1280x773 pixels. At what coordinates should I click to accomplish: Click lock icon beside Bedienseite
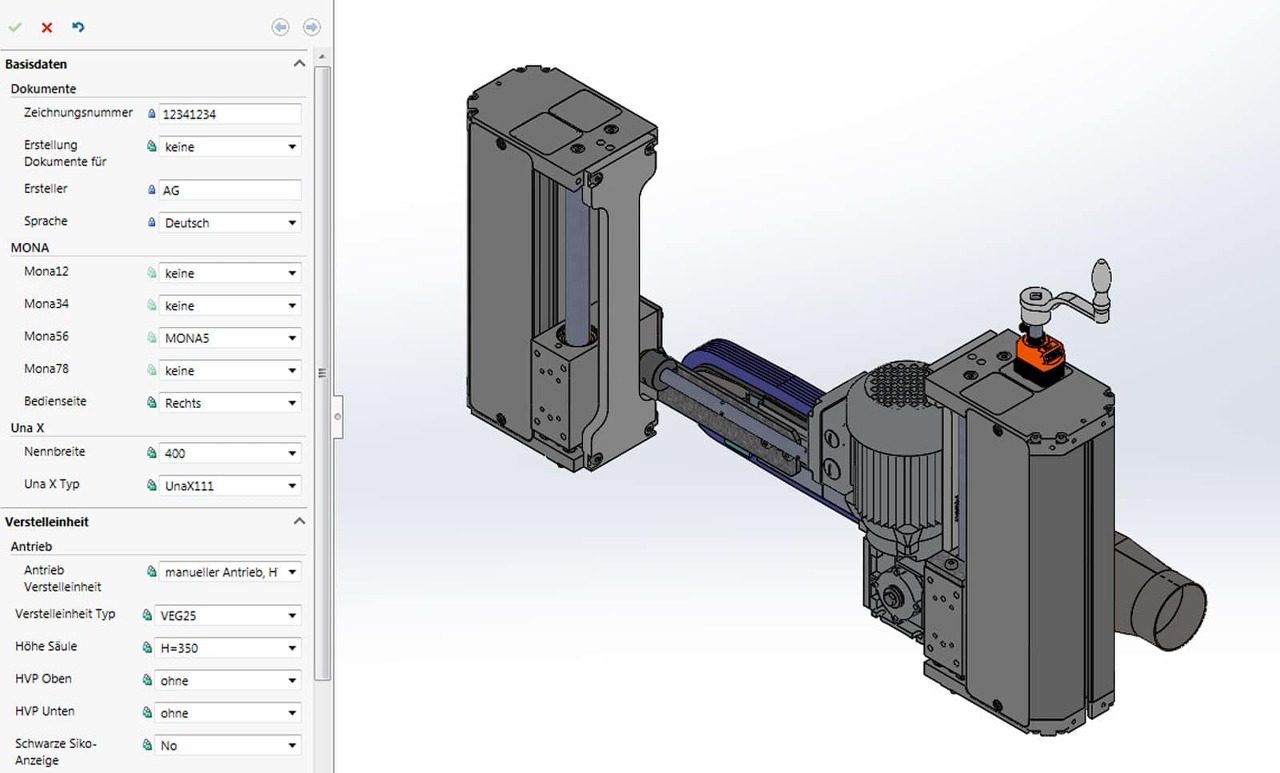coord(152,403)
